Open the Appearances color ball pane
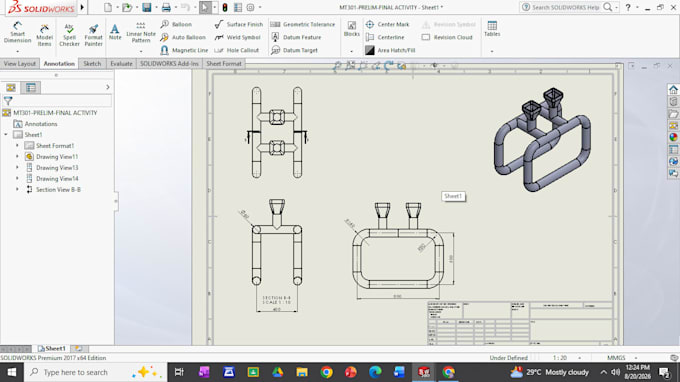This screenshot has height=382, width=680. click(x=673, y=137)
